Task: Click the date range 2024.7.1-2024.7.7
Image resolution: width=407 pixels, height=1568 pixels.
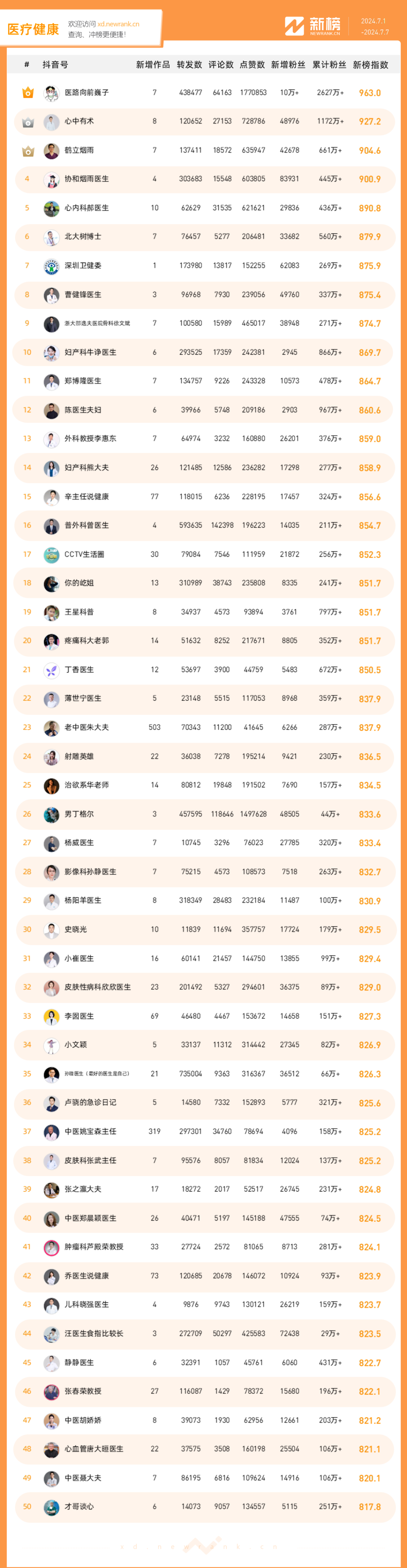Action: 374,27
